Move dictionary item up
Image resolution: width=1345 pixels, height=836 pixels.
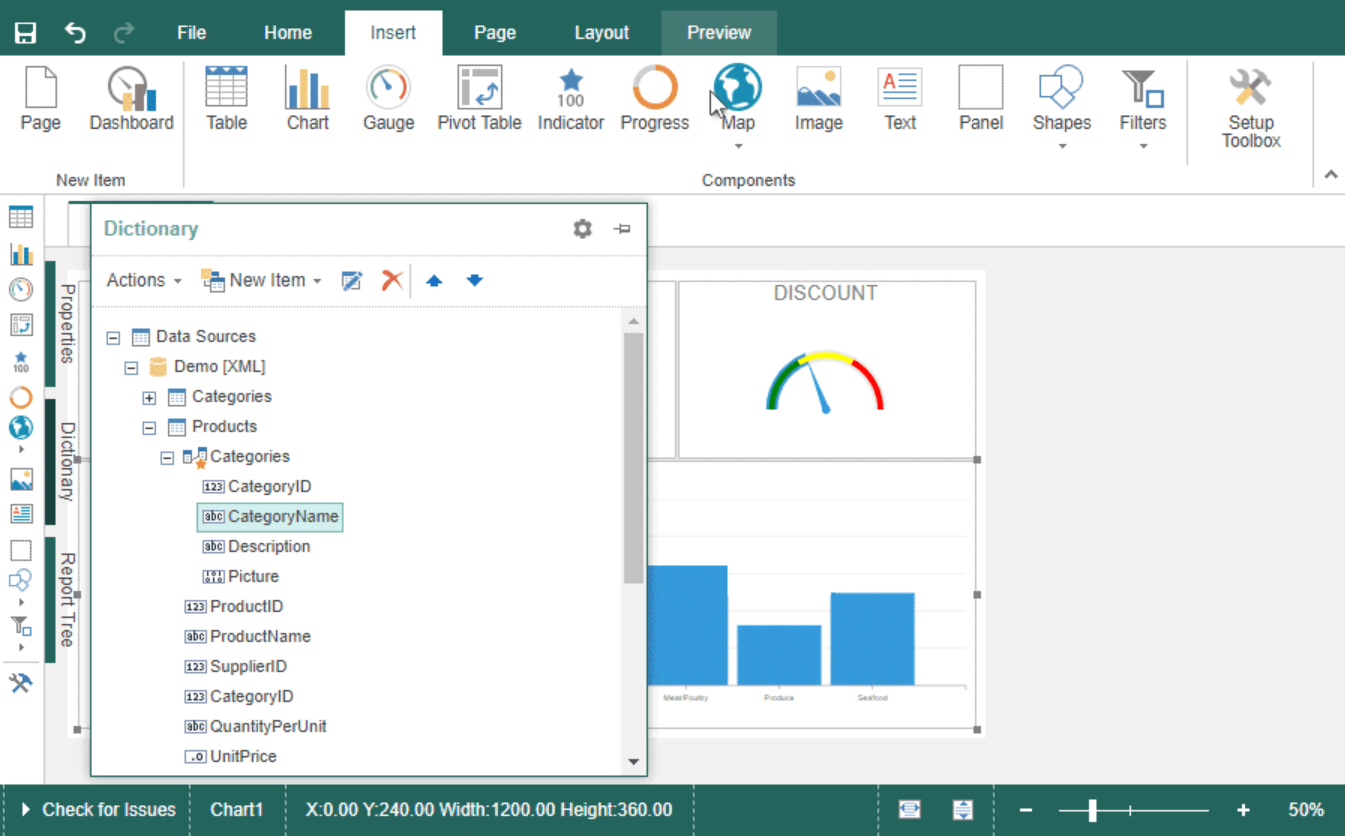click(x=434, y=281)
